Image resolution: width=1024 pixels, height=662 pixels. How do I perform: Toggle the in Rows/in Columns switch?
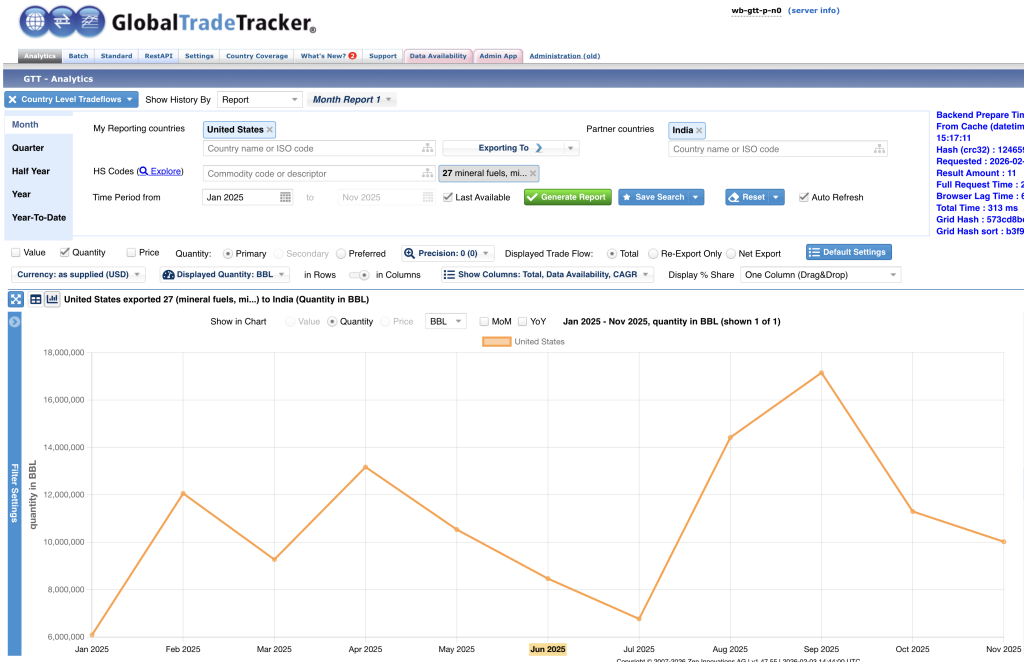[358, 275]
